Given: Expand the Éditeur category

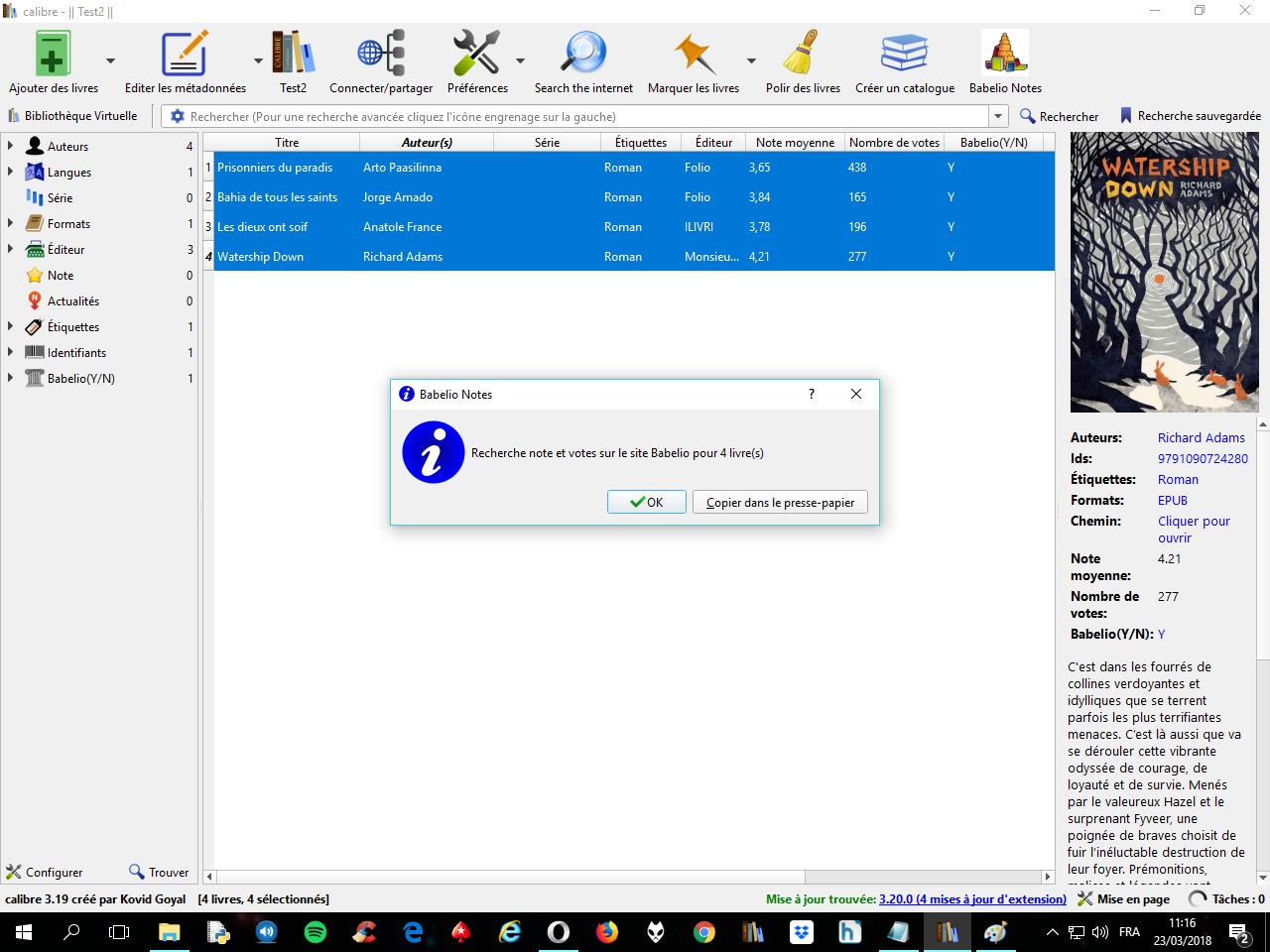Looking at the screenshot, I should pos(10,249).
